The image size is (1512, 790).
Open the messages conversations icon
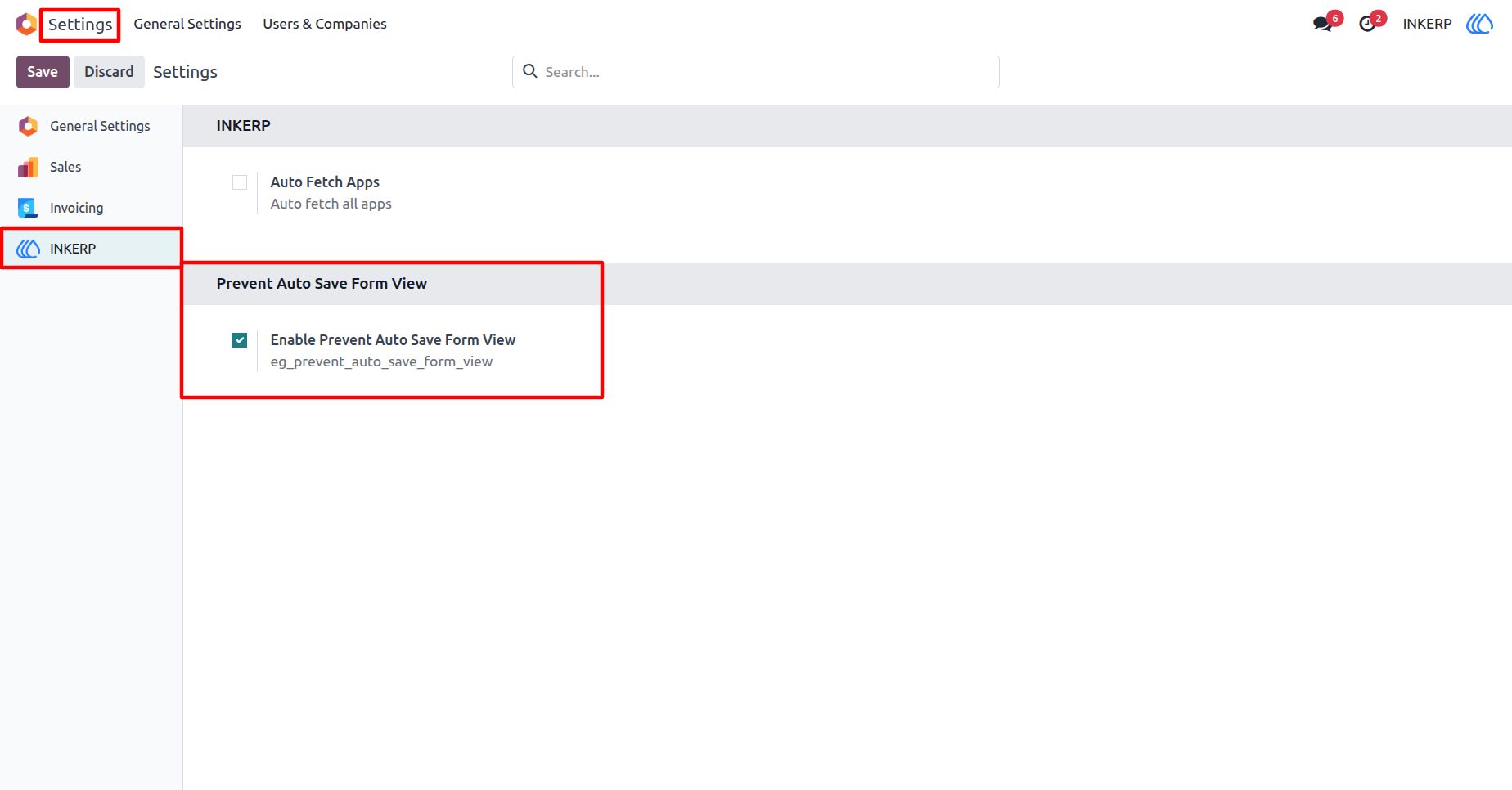(x=1322, y=24)
